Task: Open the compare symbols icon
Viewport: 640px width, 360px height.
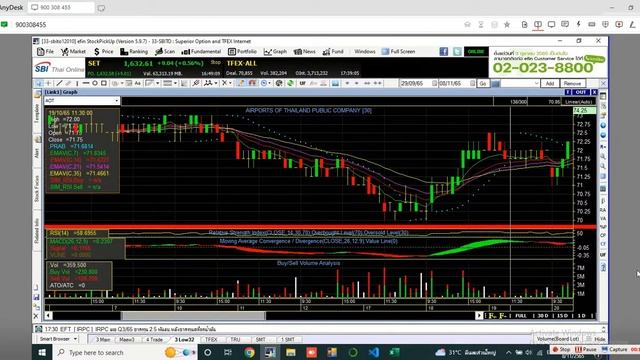Action: [x=208, y=83]
